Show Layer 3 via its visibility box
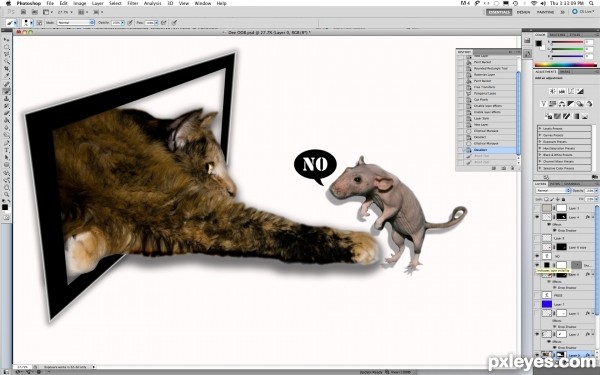 point(537,208)
